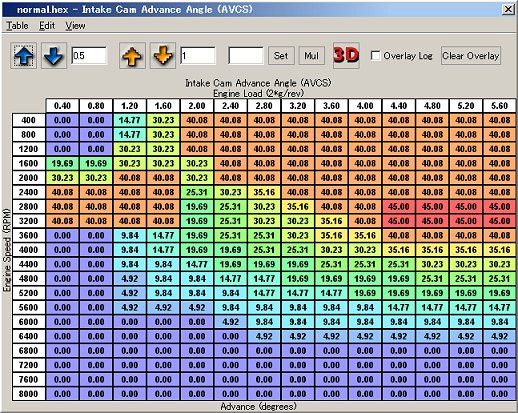
Task: Click the blue up arrow increment icon
Action: click(24, 56)
